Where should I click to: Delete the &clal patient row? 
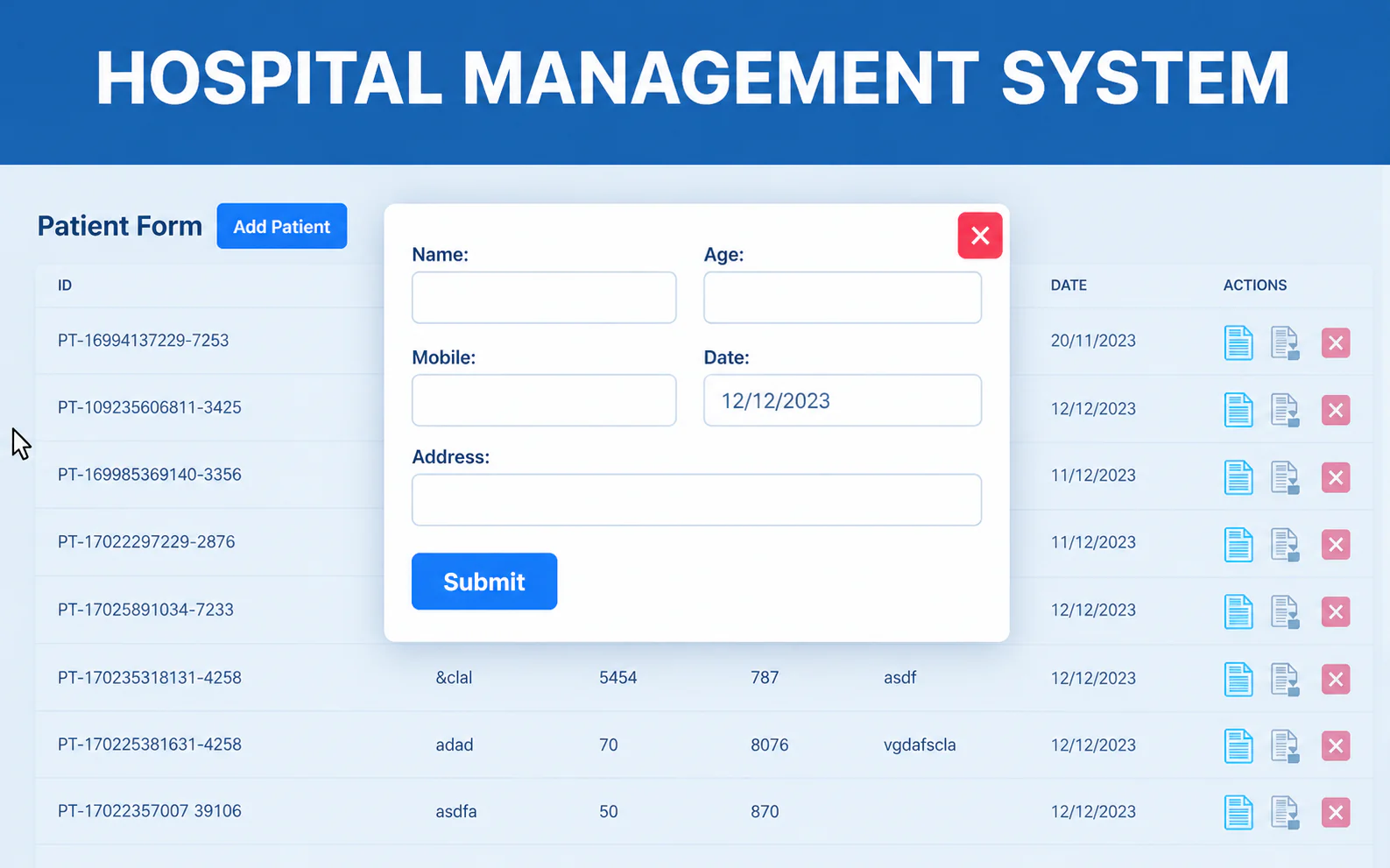tap(1336, 679)
